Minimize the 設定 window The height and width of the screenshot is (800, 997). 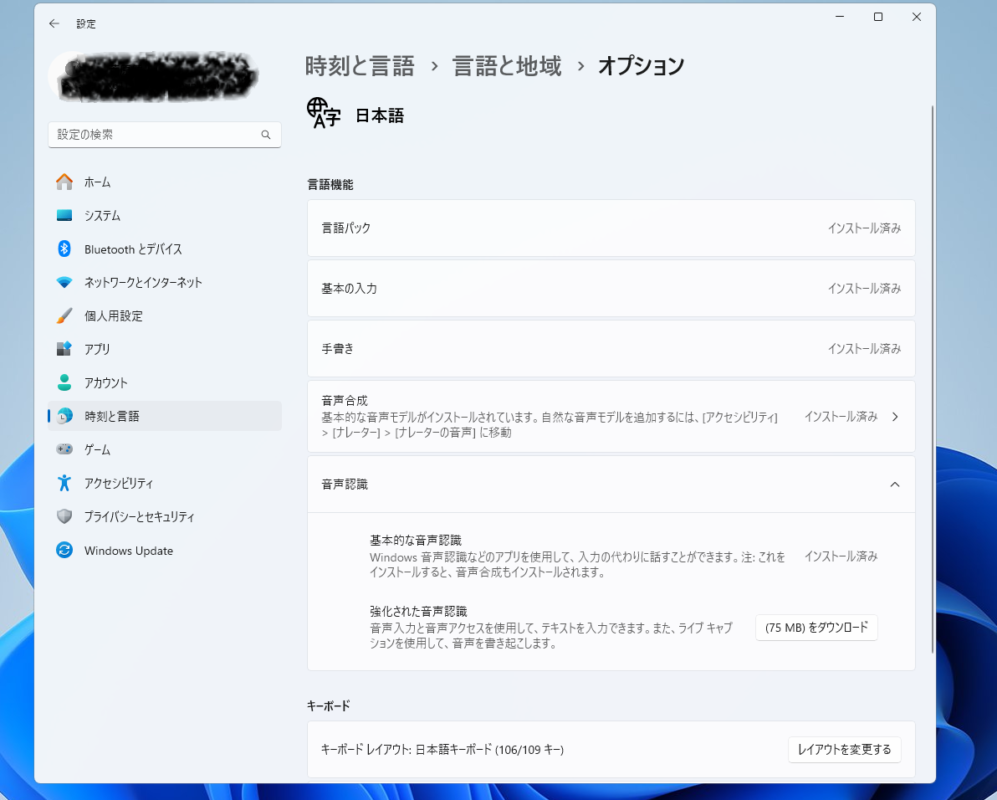[x=840, y=17]
